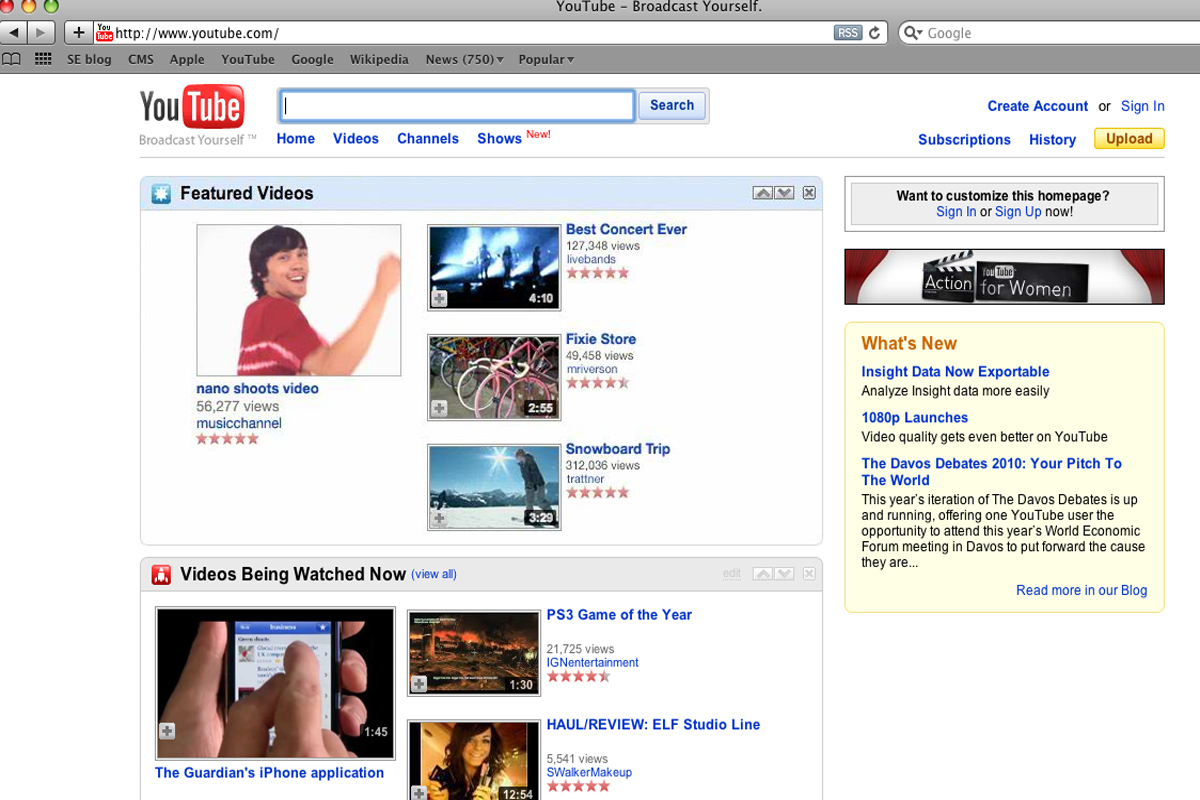Move Videos Being Watched Now module up
This screenshot has width=1200, height=800.
click(x=763, y=574)
